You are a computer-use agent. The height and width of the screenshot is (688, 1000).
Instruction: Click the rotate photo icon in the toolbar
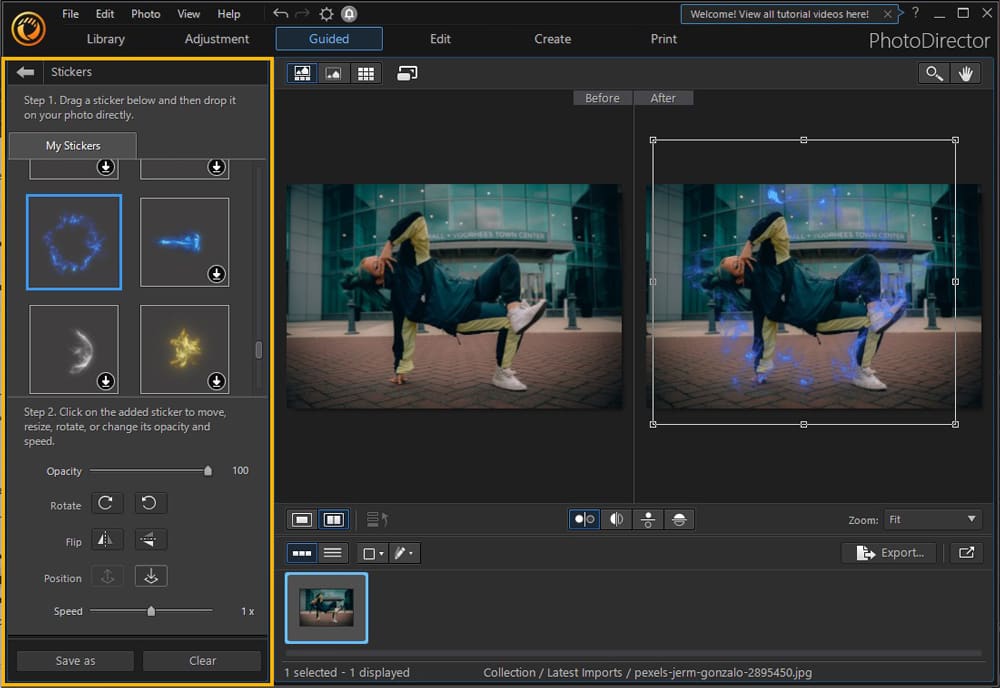coord(407,73)
